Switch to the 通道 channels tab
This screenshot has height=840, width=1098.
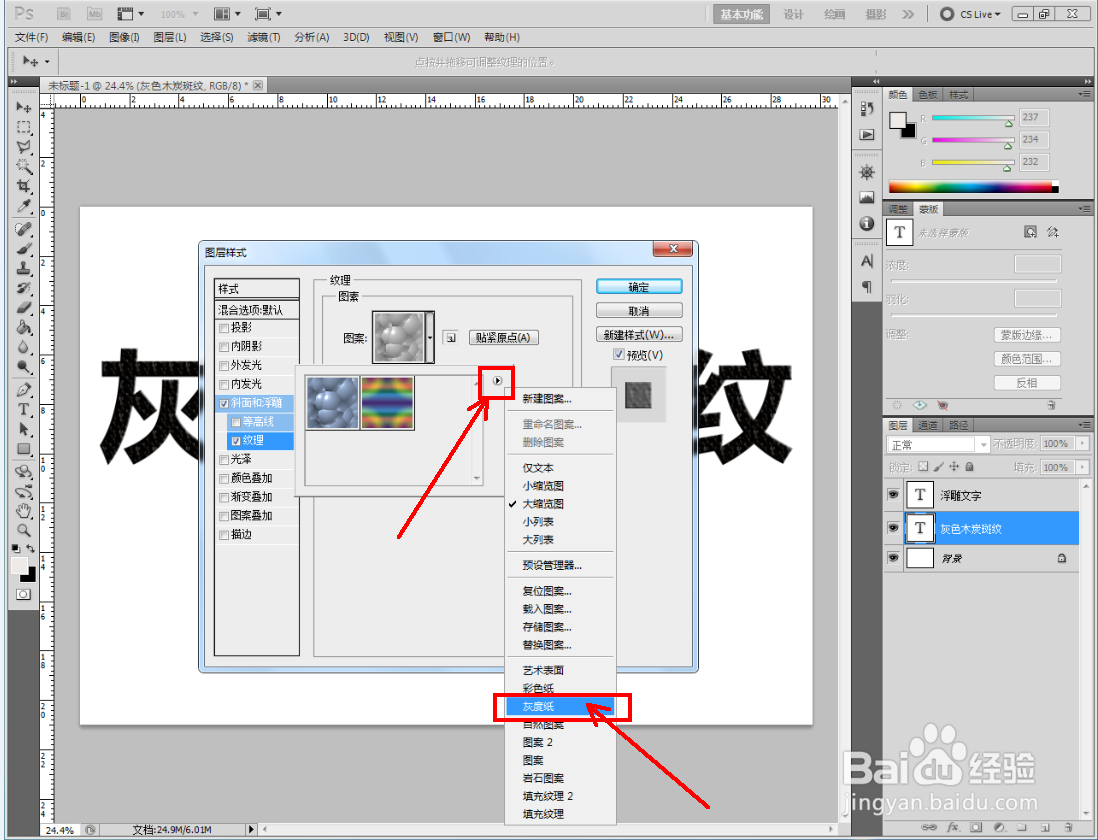(x=928, y=425)
